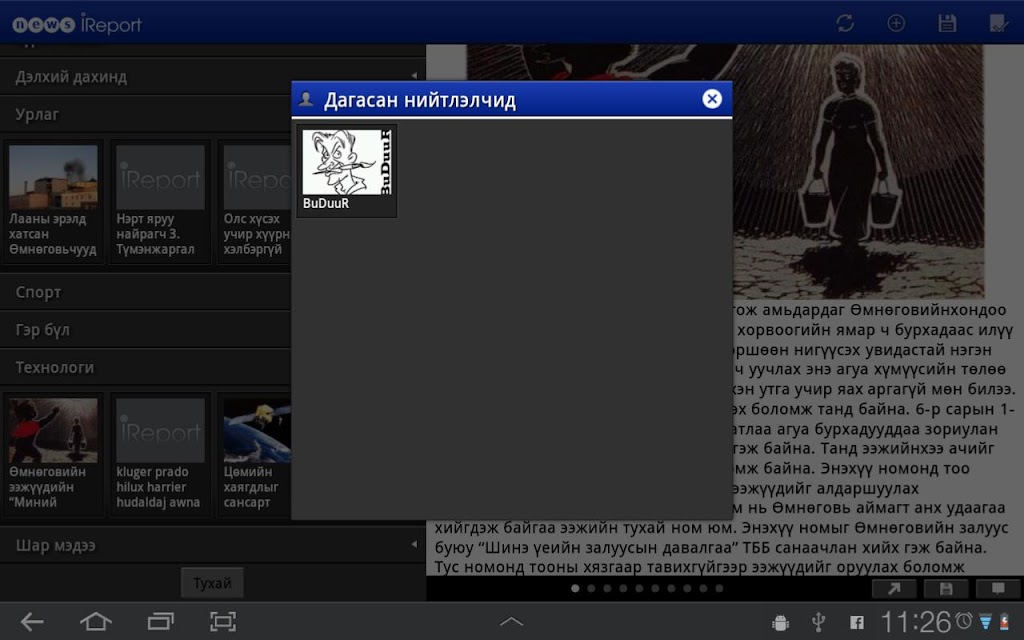
Task: Tap the Android back button
Action: 31,622
